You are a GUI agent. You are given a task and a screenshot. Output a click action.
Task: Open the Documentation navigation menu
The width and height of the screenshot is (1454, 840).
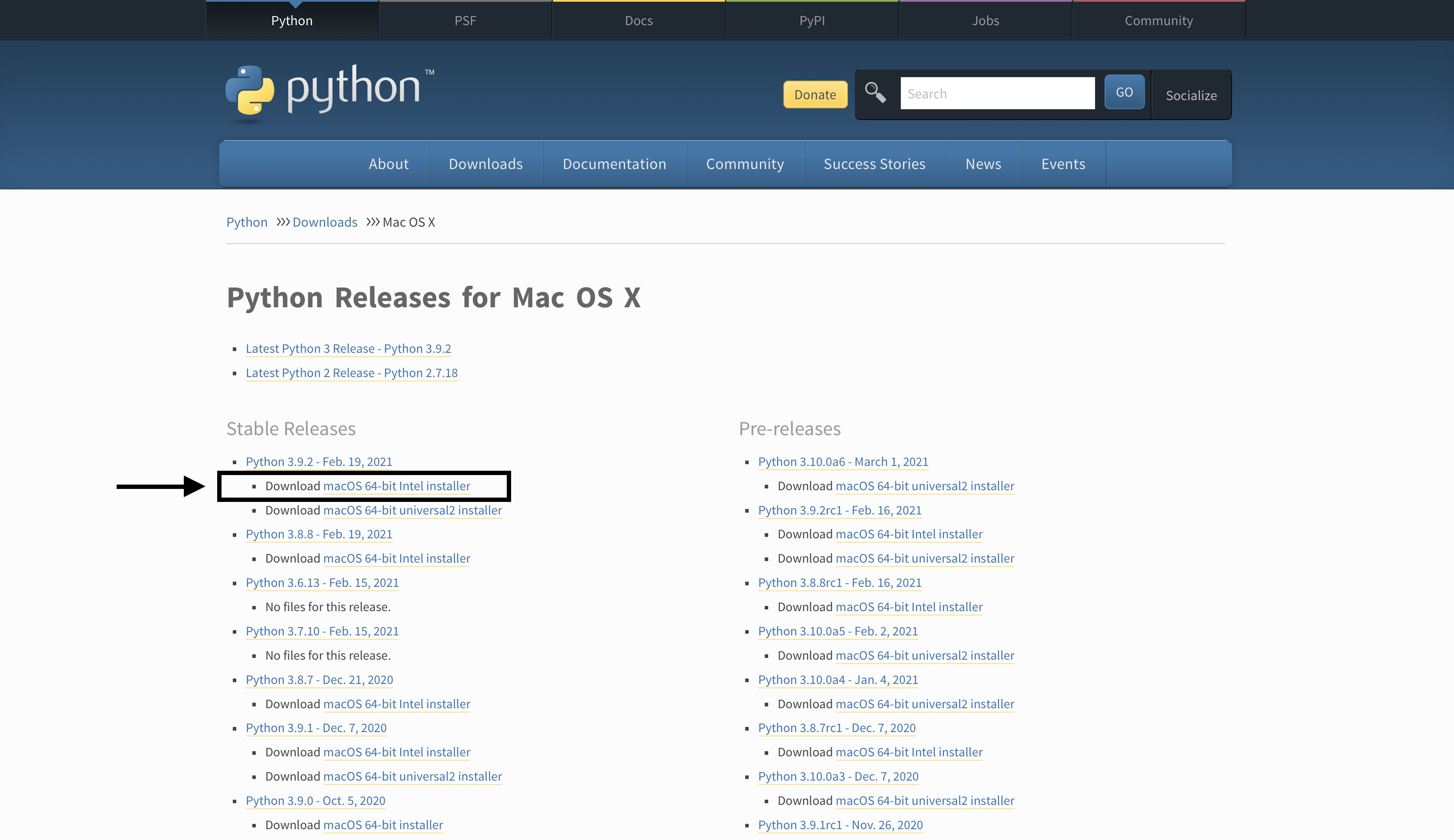click(x=614, y=164)
